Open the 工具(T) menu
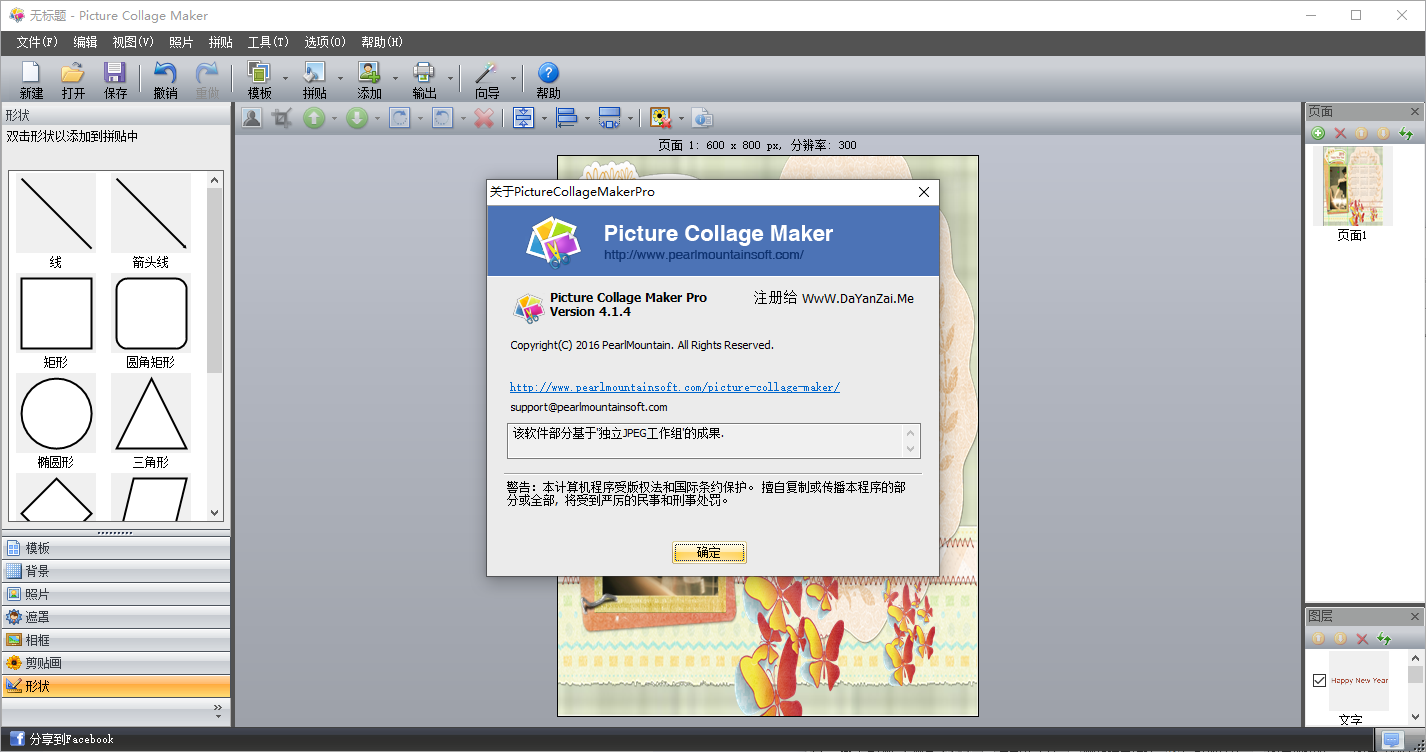The width and height of the screenshot is (1426, 752). point(268,42)
